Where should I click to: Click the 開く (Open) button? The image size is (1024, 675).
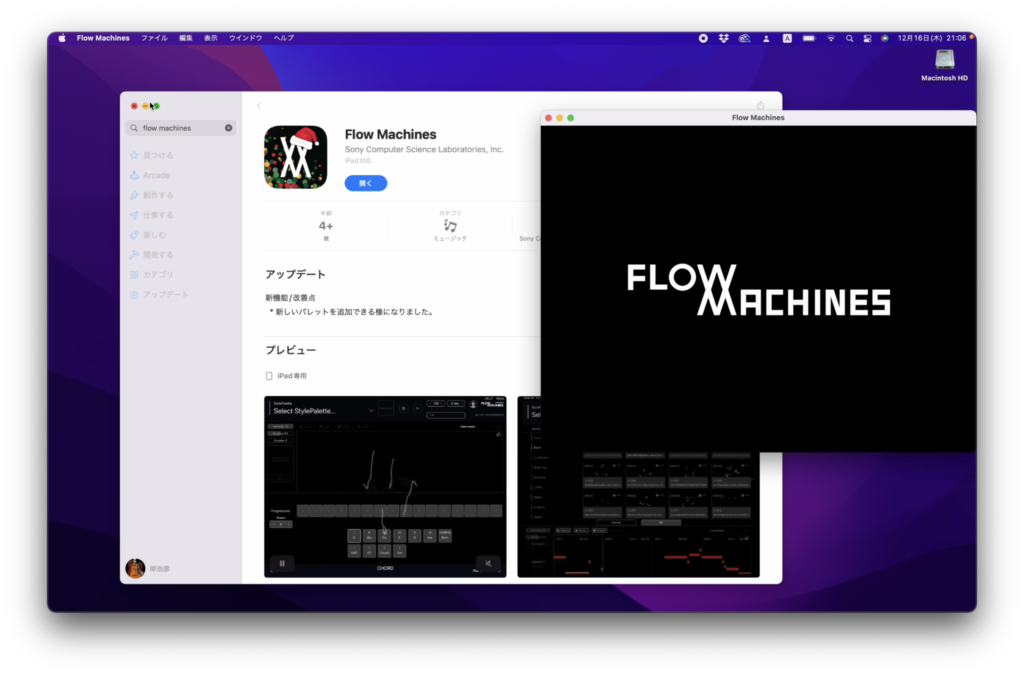point(365,183)
